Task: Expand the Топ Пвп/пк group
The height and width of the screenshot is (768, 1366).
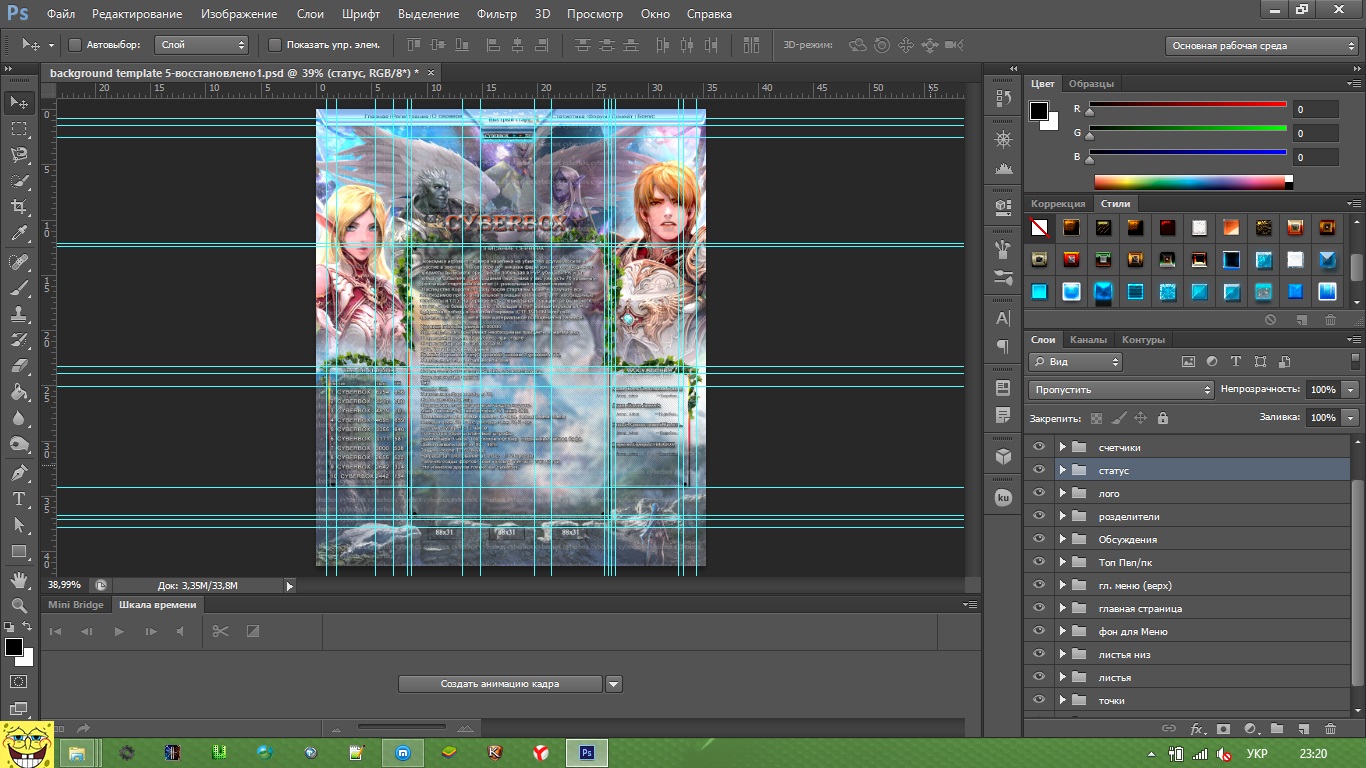Action: click(x=1063, y=562)
